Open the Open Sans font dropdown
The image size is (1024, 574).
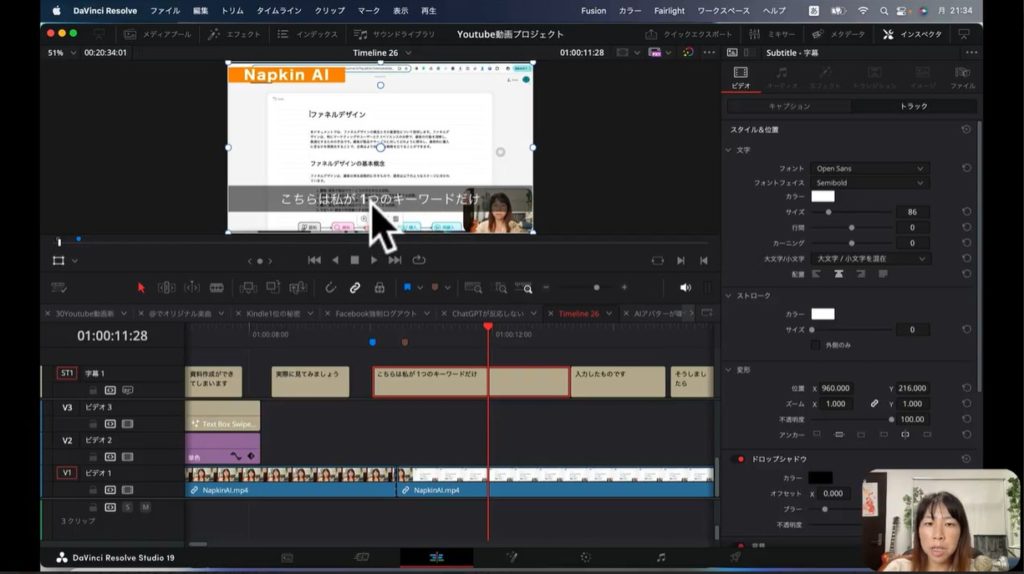[x=869, y=168]
